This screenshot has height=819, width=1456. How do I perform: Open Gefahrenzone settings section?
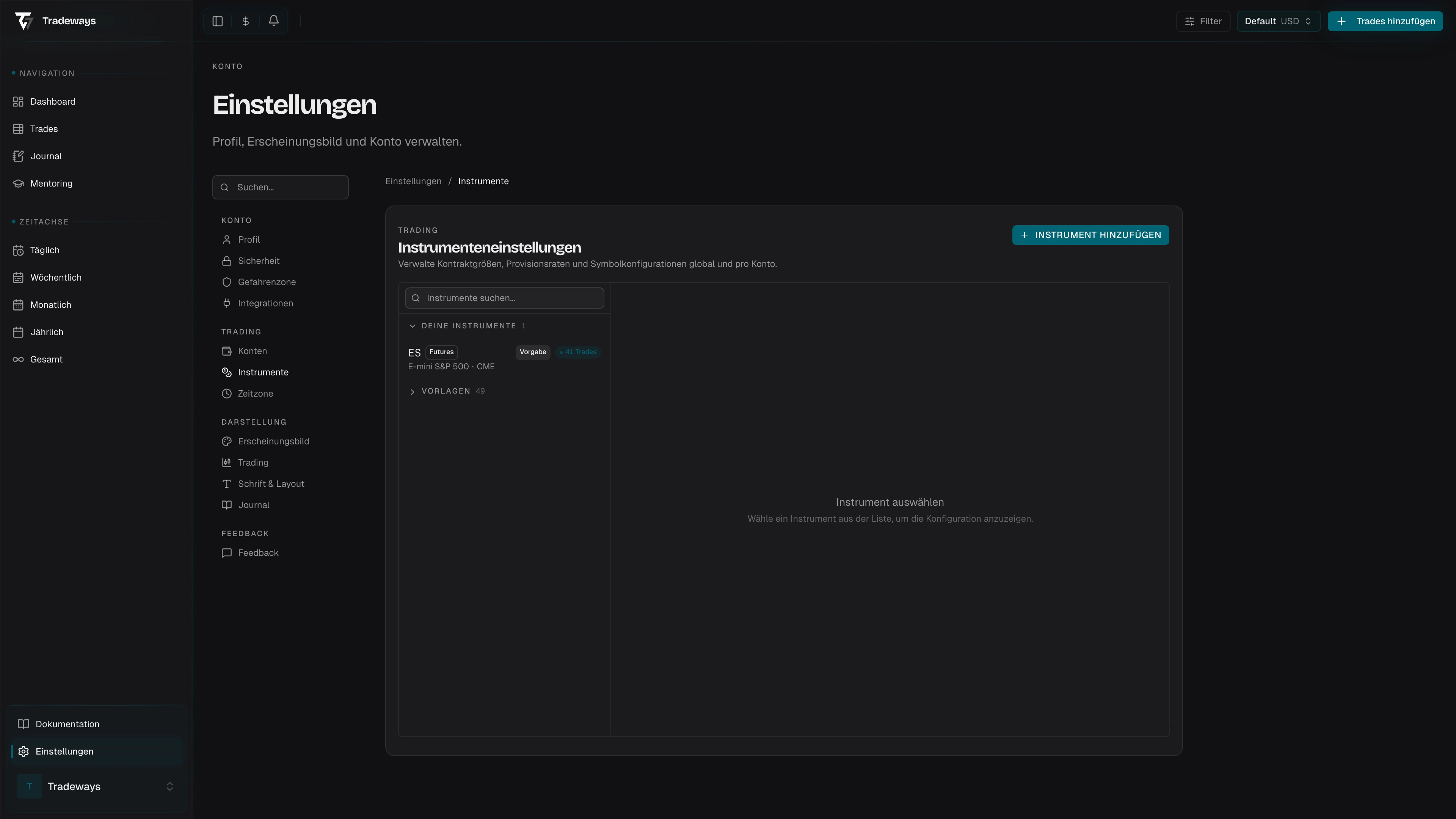[266, 282]
